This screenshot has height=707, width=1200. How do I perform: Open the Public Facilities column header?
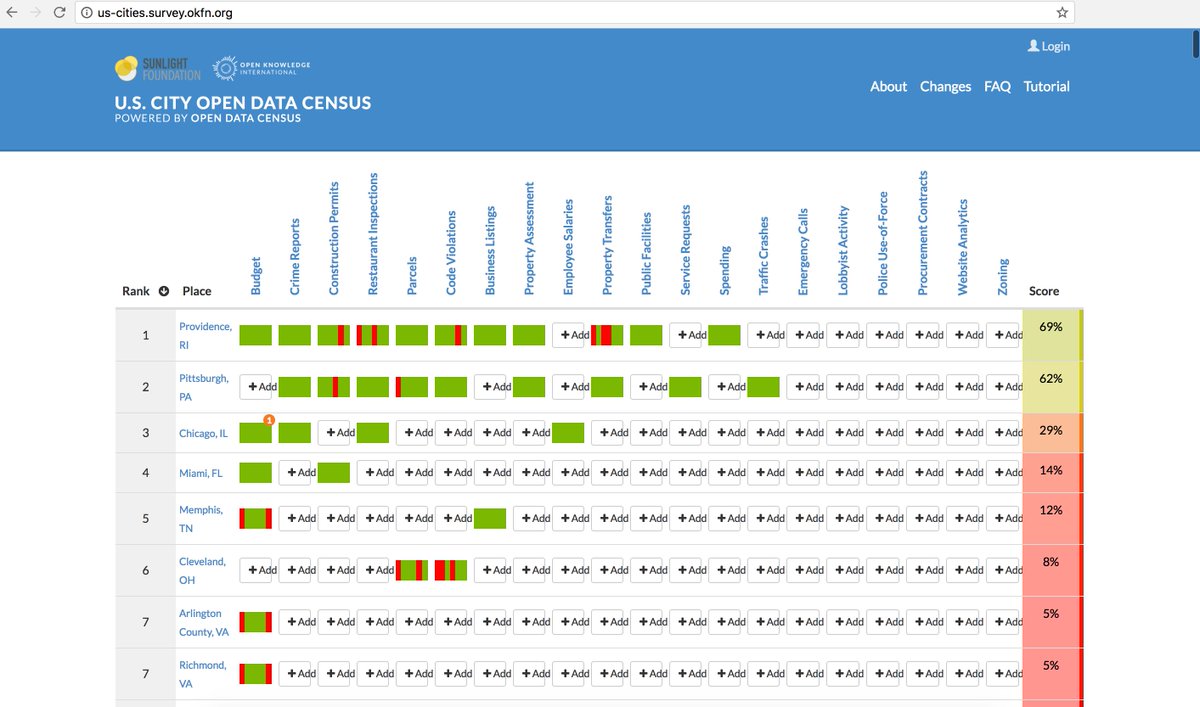646,253
